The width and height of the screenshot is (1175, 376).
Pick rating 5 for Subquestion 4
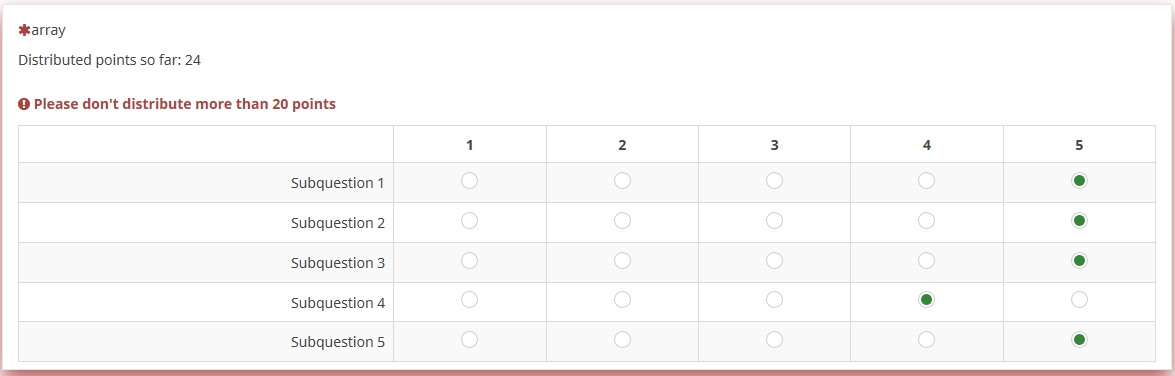point(1079,300)
